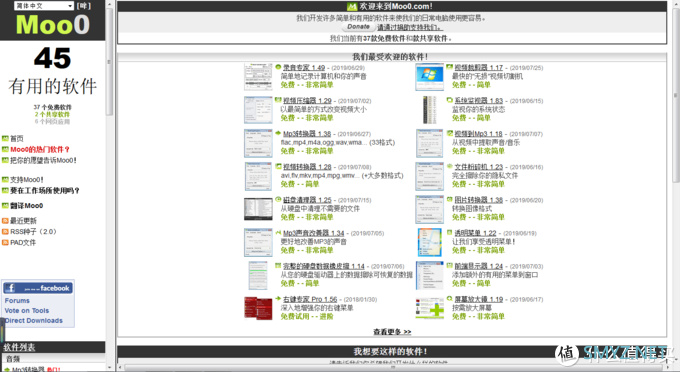Image resolution: width=680 pixels, height=372 pixels.
Task: Click 把你的愿望告诉Moo0! sidebar link
Action: pos(43,160)
